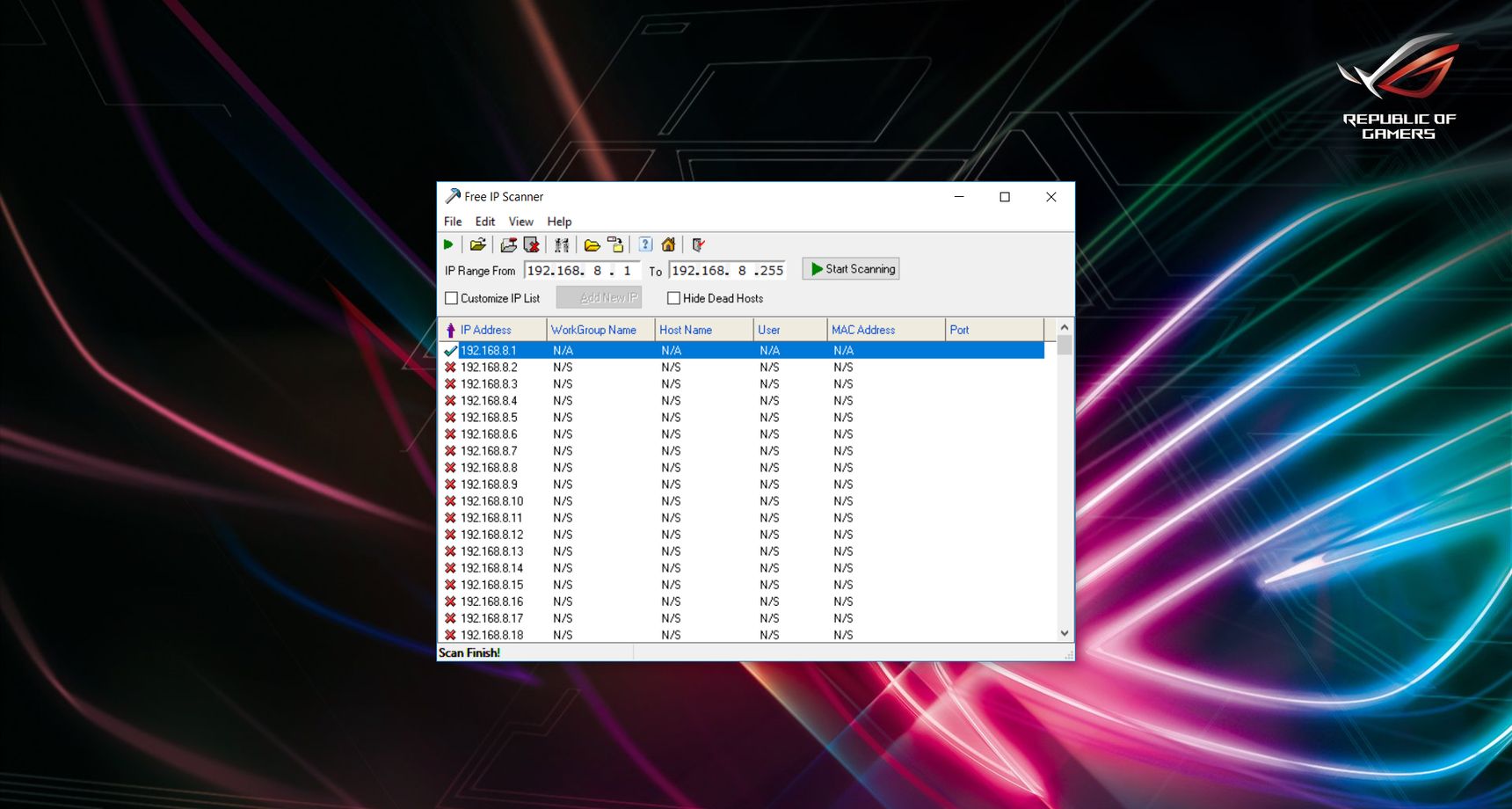Click the vertical scrollbar thumb
This screenshot has width=1512, height=809.
click(x=1065, y=345)
